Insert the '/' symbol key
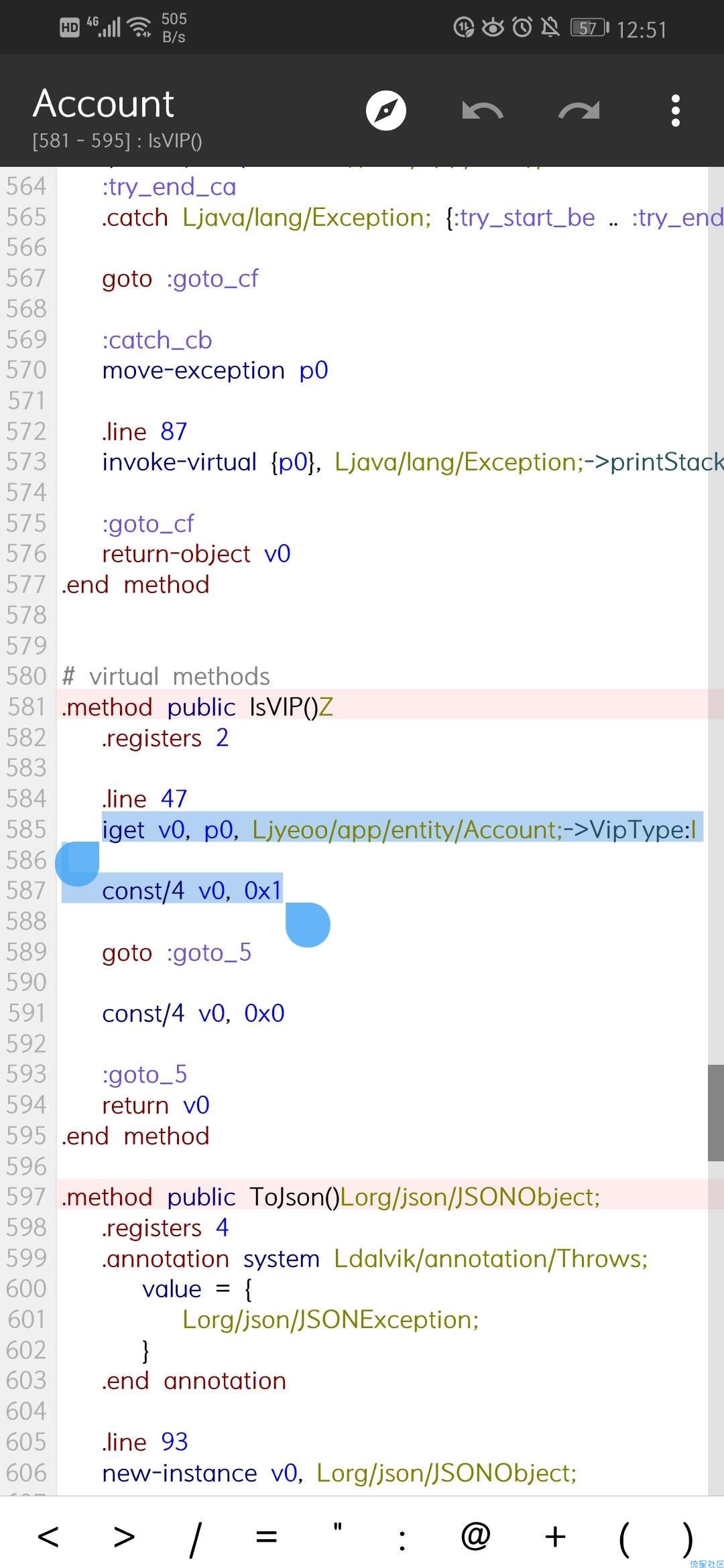724x1568 pixels. (x=194, y=1539)
